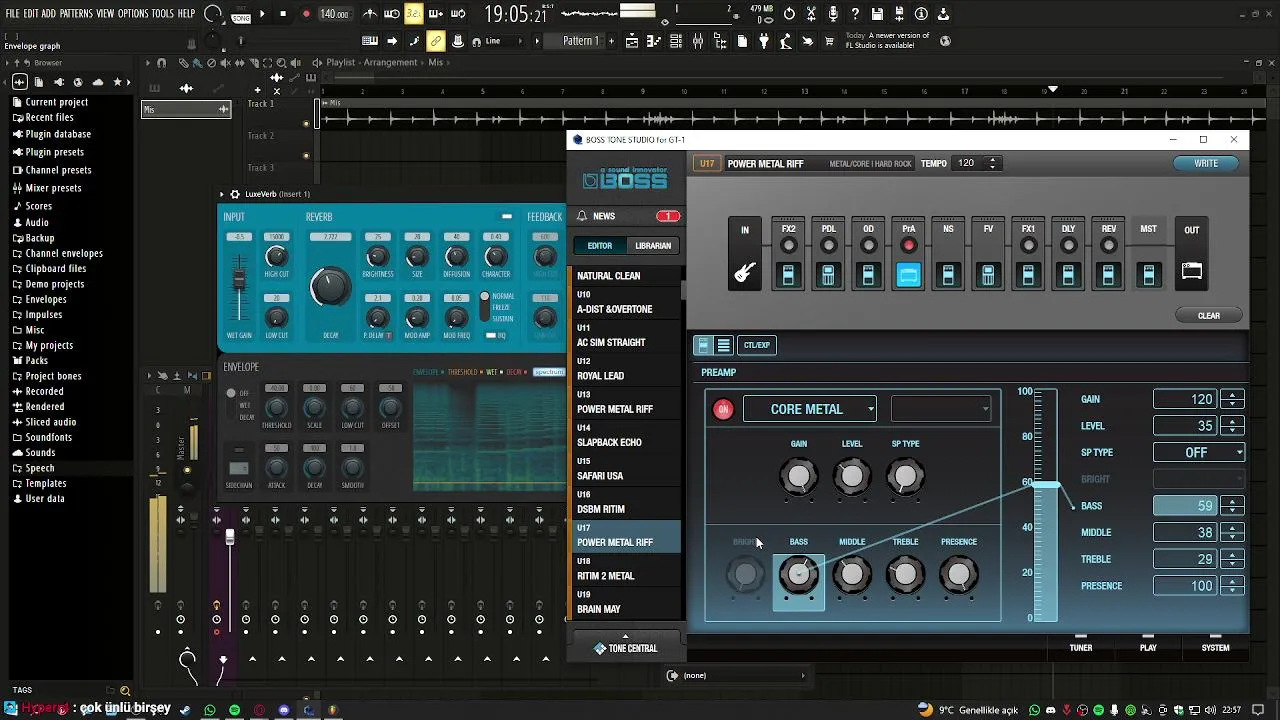Click the CLEAR button
Image resolution: width=1280 pixels, height=720 pixels.
pyautogui.click(x=1209, y=316)
